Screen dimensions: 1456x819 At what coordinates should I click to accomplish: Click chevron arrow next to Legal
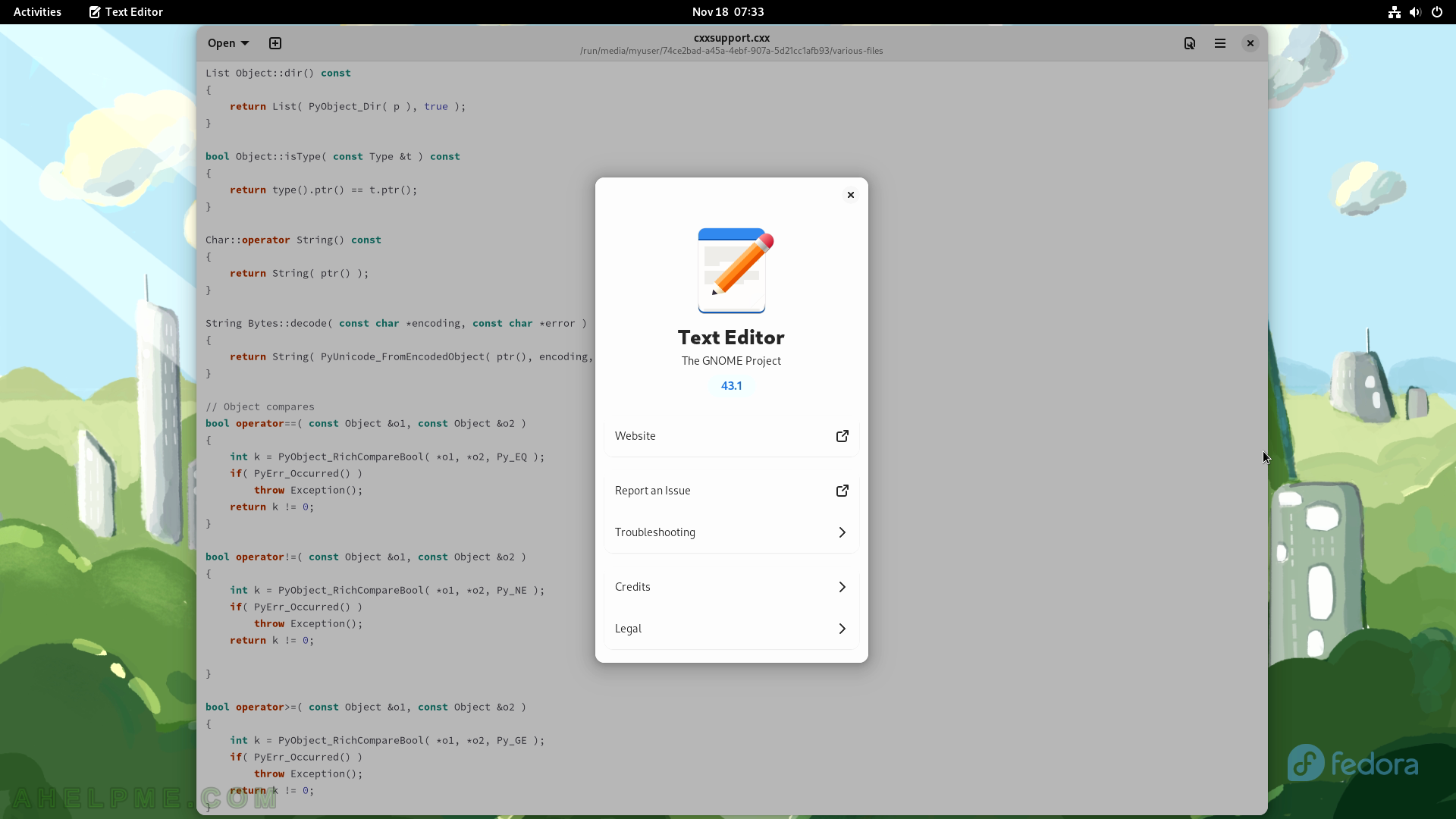842,629
